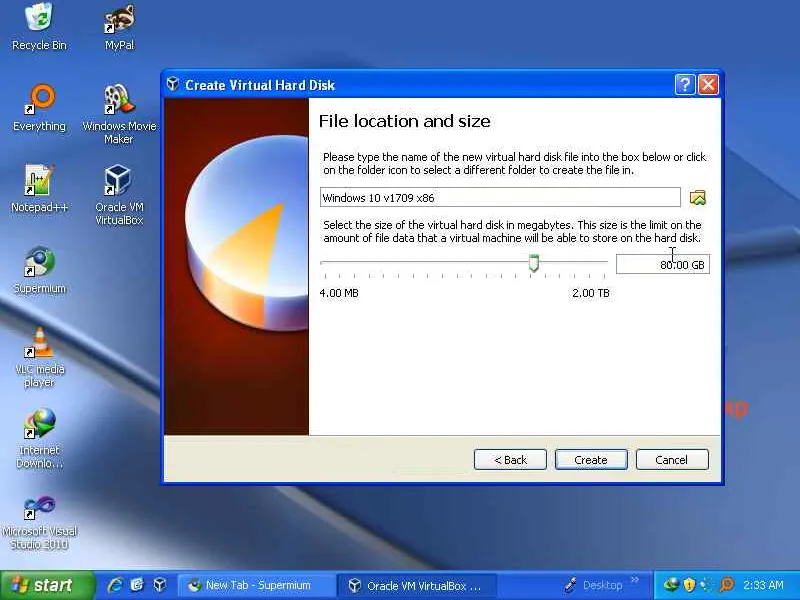Select the Notepad++ desktop shortcut
The width and height of the screenshot is (800, 600).
point(39,189)
